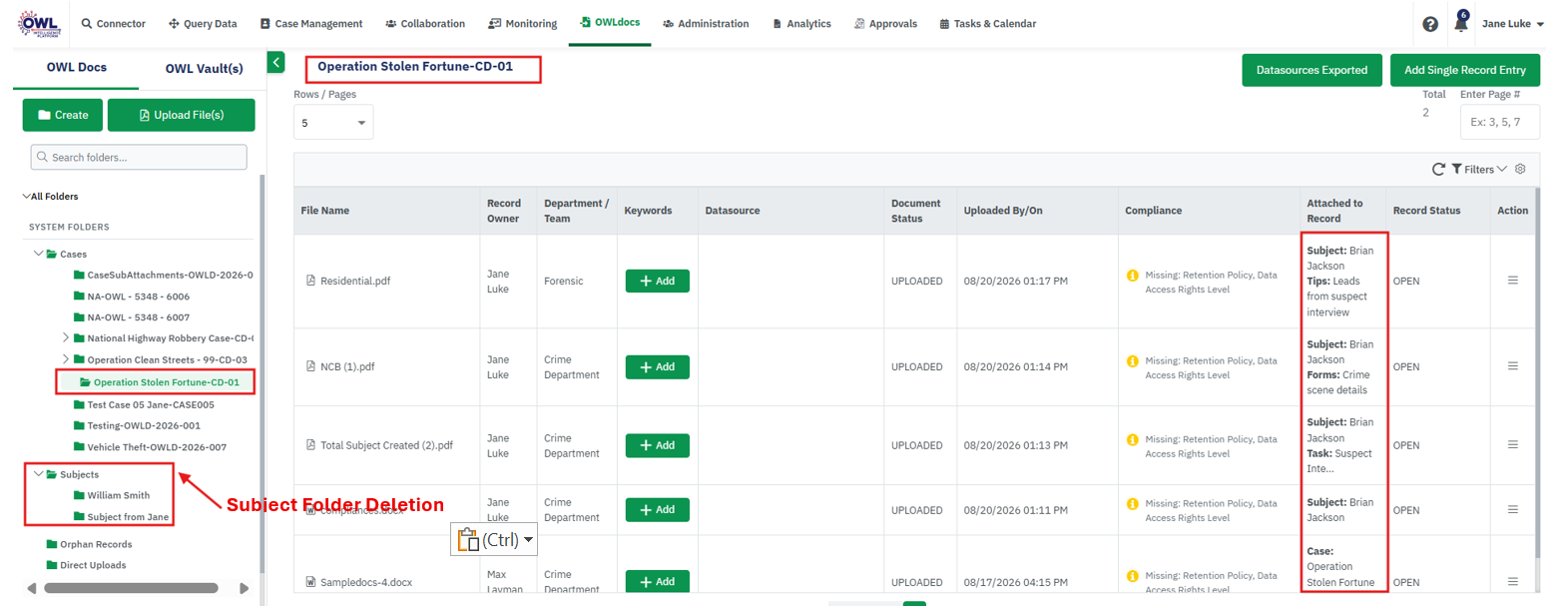Select Test Case 05 Jane-CASE005 folder
This screenshot has height=606, width=1568.
coord(144,404)
